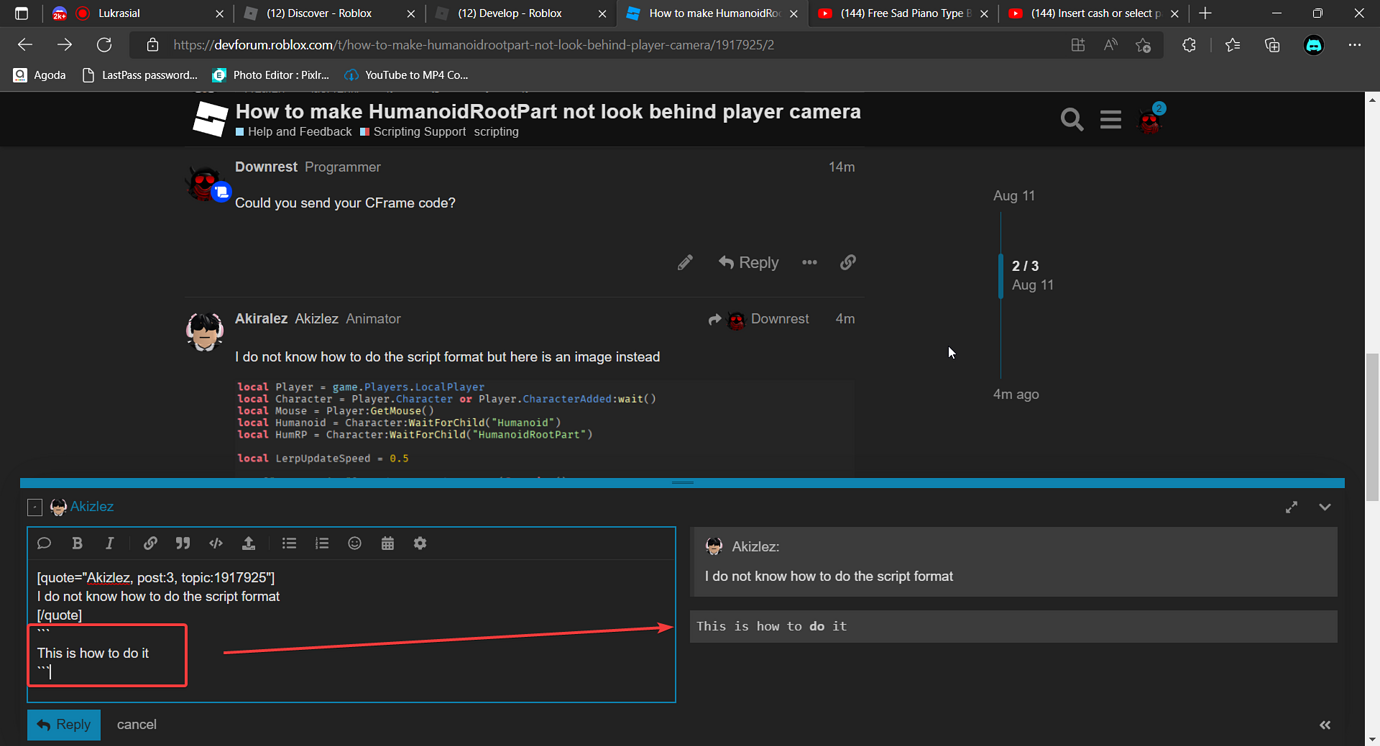Edit Downrest's post using the pencil icon

[x=685, y=262]
